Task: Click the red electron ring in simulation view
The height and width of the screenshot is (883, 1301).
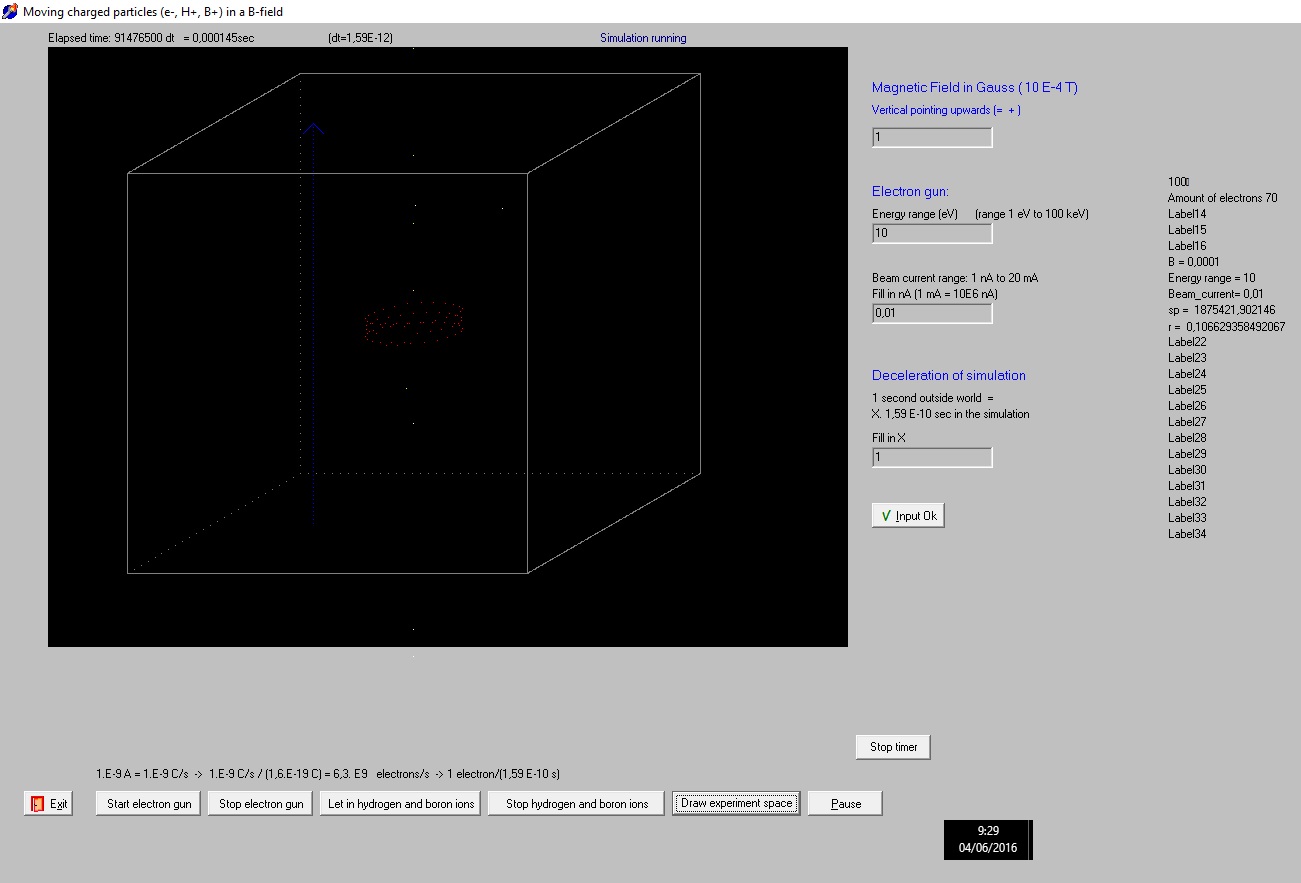Action: coord(415,324)
